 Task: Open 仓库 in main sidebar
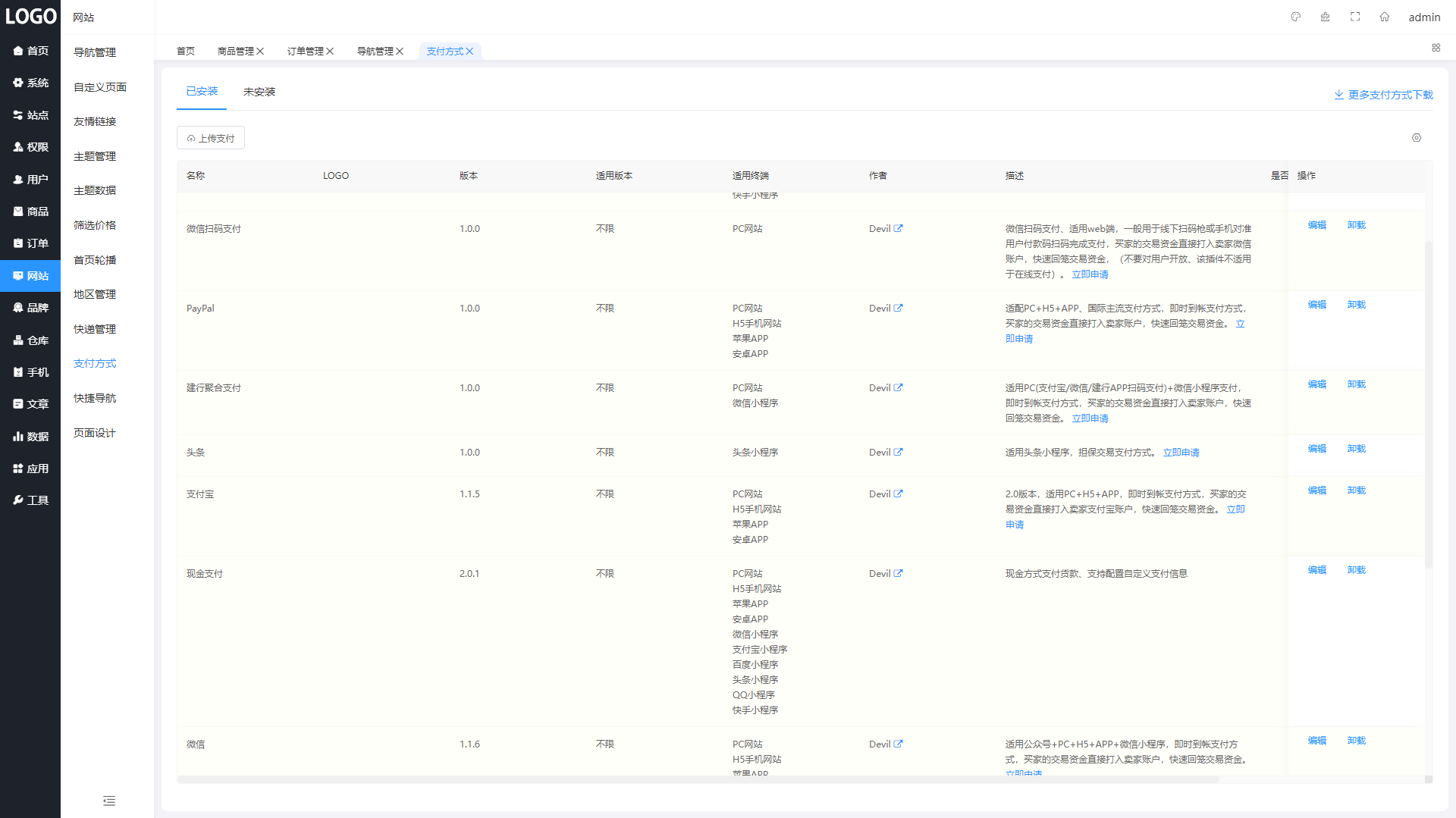[x=30, y=340]
